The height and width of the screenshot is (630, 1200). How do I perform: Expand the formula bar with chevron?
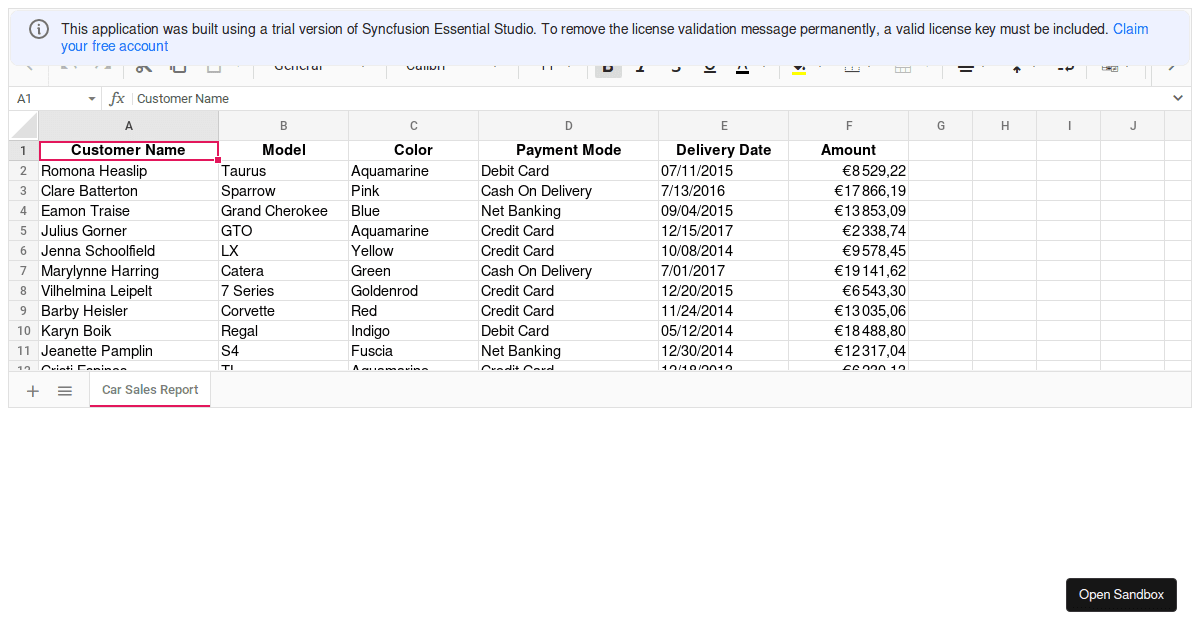click(1177, 99)
